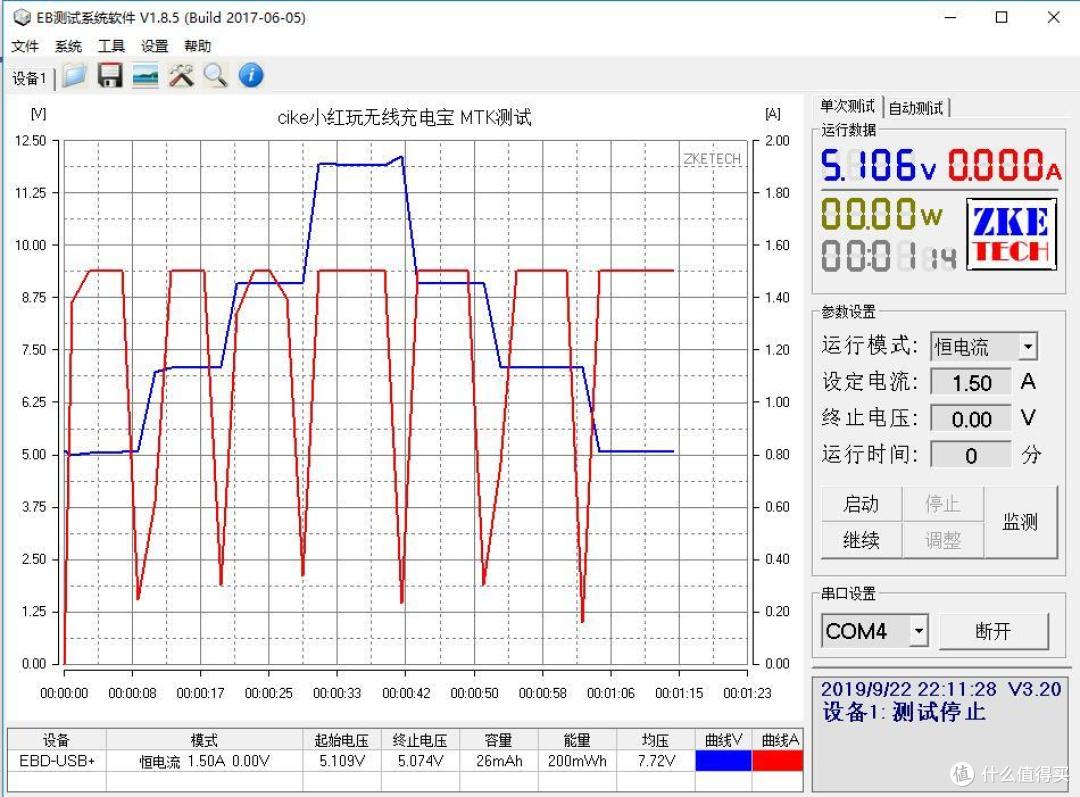The height and width of the screenshot is (797, 1080).
Task: Click the chart title cike小红玩无线充电宝 MTK测试
Action: pyautogui.click(x=404, y=117)
